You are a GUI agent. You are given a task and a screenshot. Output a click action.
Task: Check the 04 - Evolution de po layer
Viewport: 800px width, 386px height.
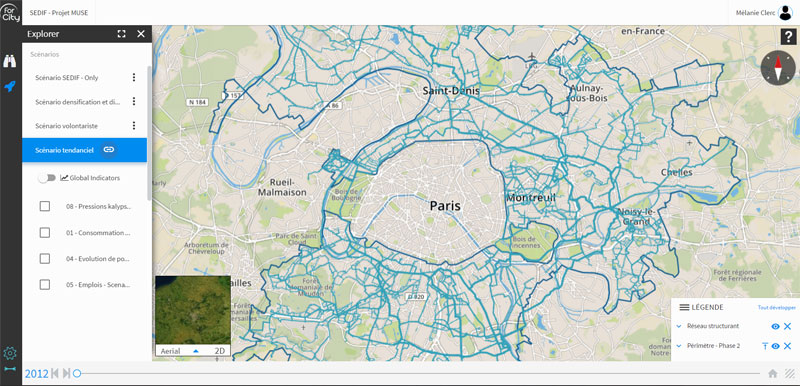click(45, 259)
